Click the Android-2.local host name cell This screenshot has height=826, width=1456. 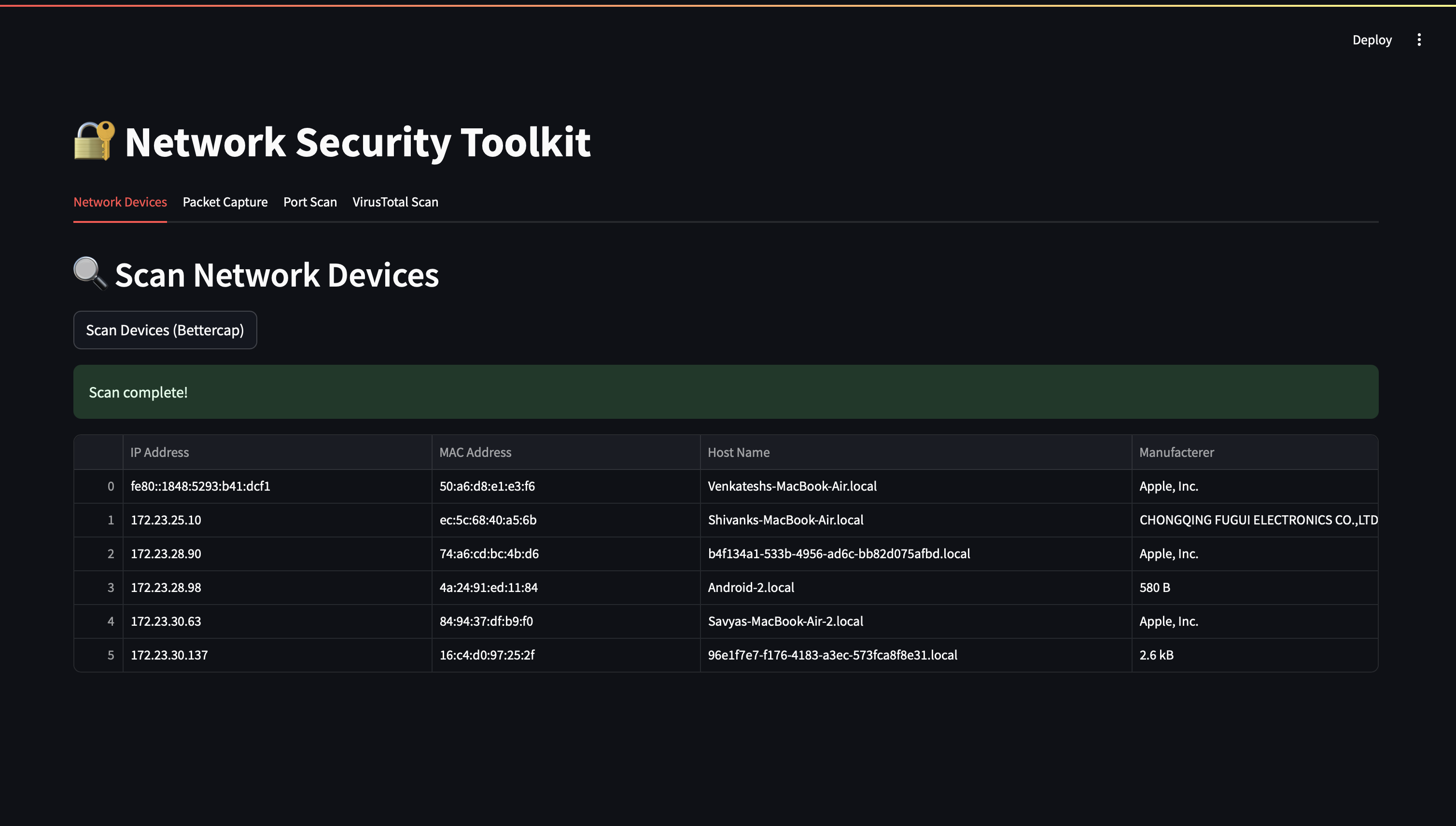(750, 587)
